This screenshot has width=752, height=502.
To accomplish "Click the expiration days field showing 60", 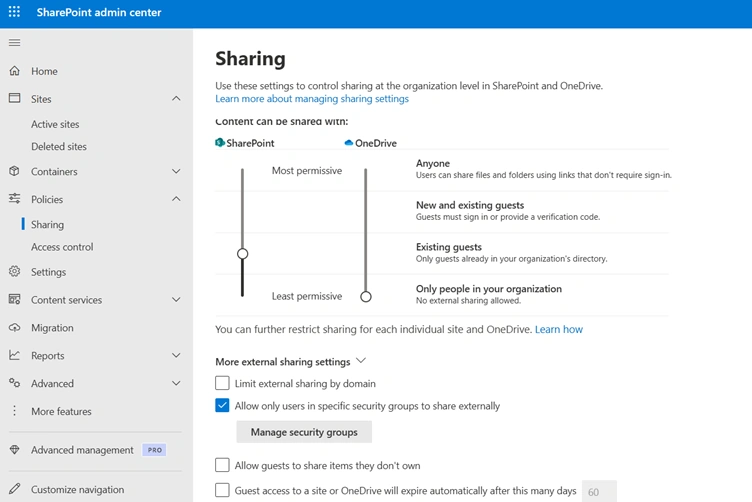I will (x=599, y=491).
